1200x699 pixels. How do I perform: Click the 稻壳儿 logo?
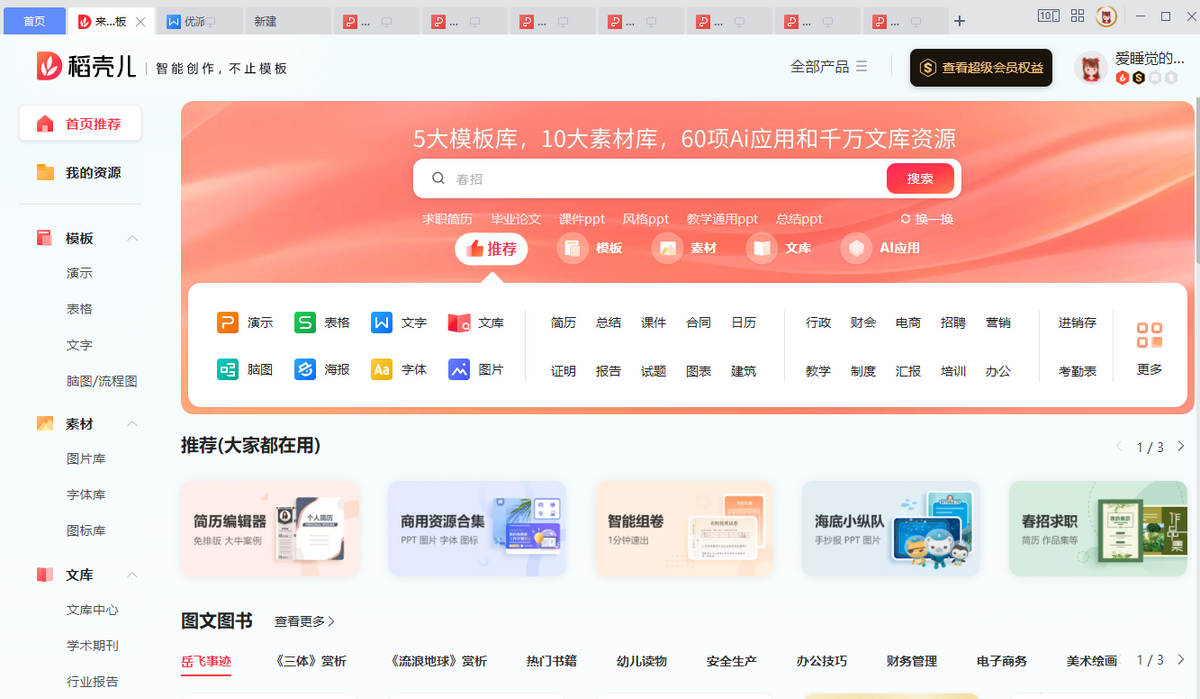(x=86, y=66)
